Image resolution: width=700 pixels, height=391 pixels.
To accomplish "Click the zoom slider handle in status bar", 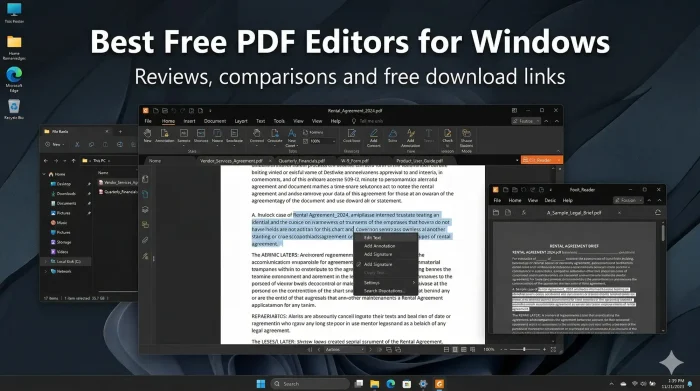I will (x=524, y=349).
